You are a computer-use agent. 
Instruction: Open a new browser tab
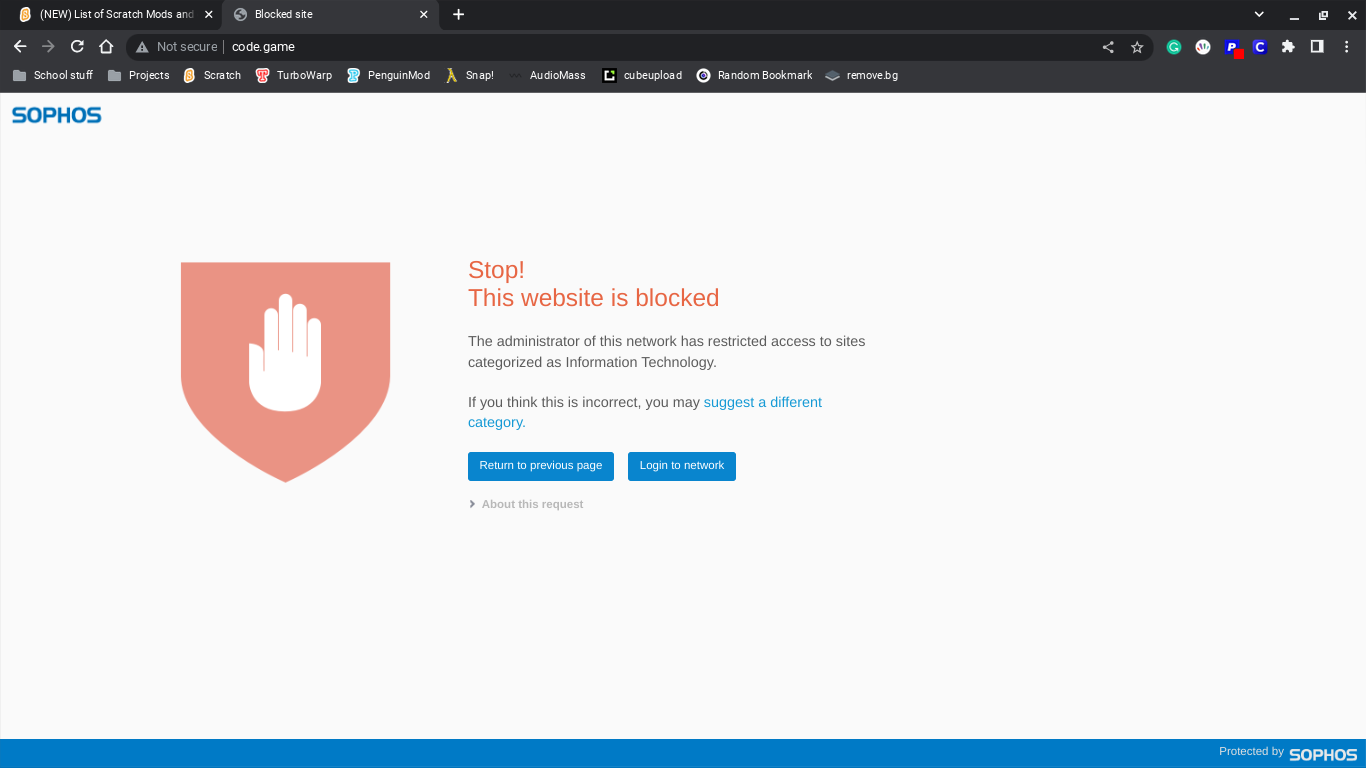point(458,15)
